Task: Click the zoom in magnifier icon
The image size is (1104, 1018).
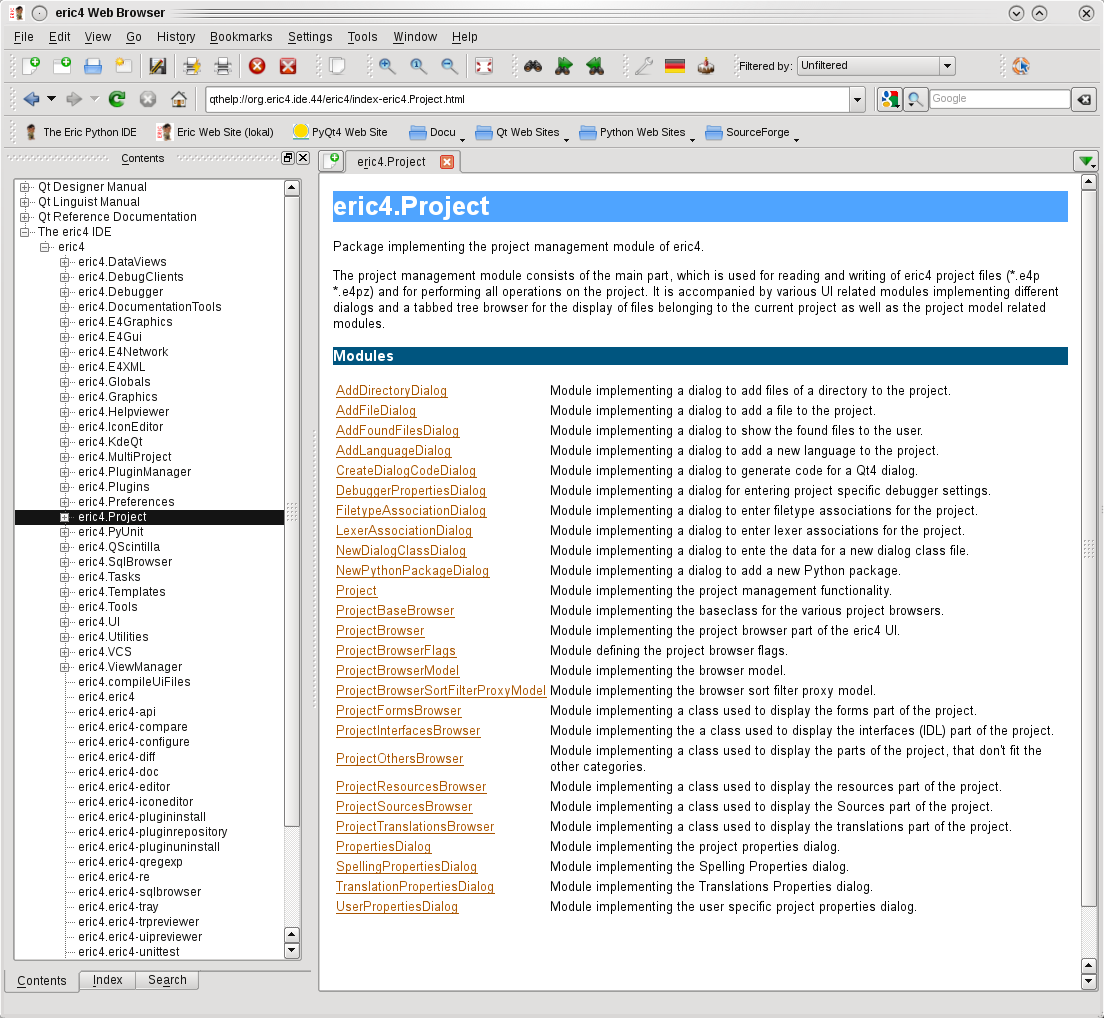Action: tap(387, 66)
